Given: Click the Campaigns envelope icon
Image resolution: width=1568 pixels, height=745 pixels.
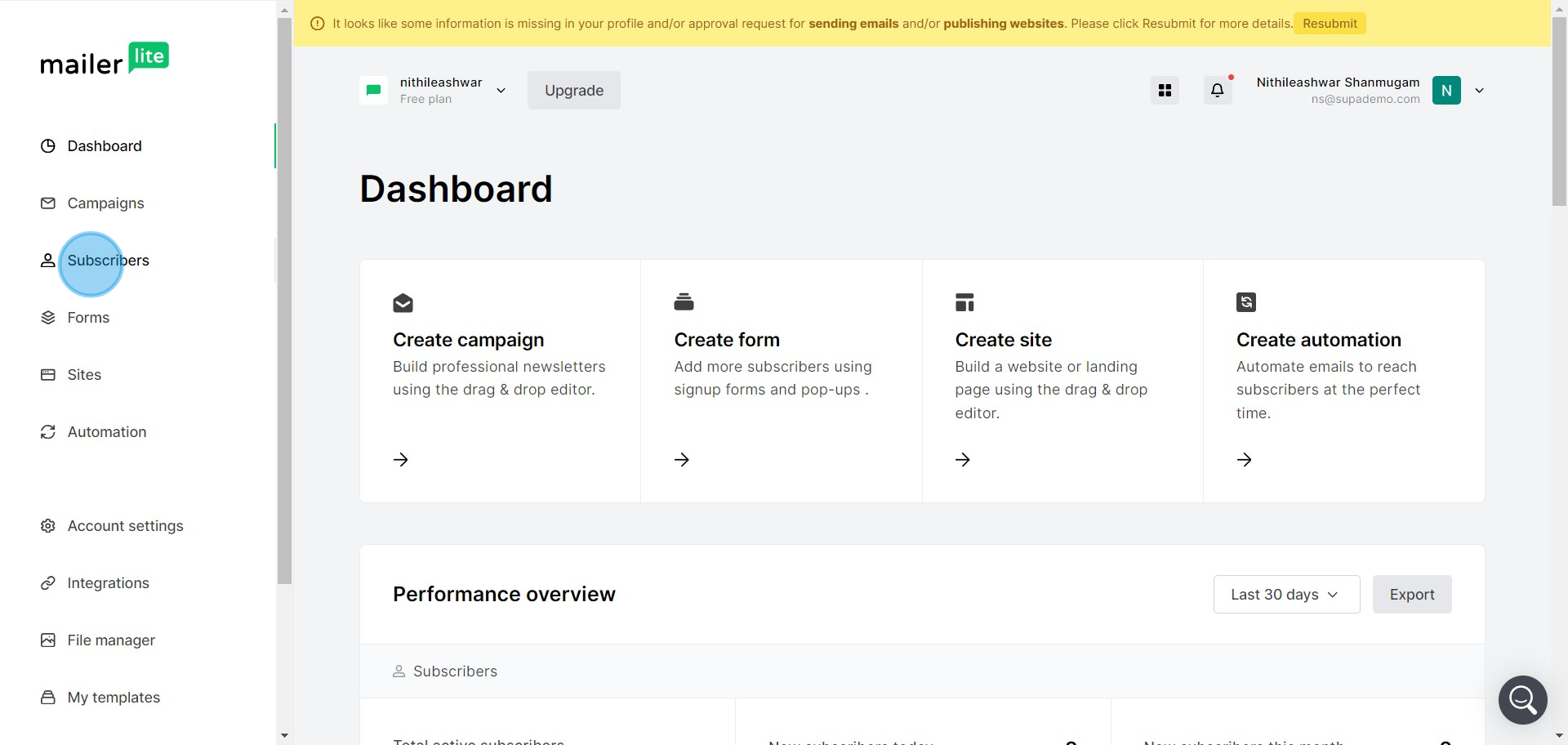Looking at the screenshot, I should coord(48,203).
